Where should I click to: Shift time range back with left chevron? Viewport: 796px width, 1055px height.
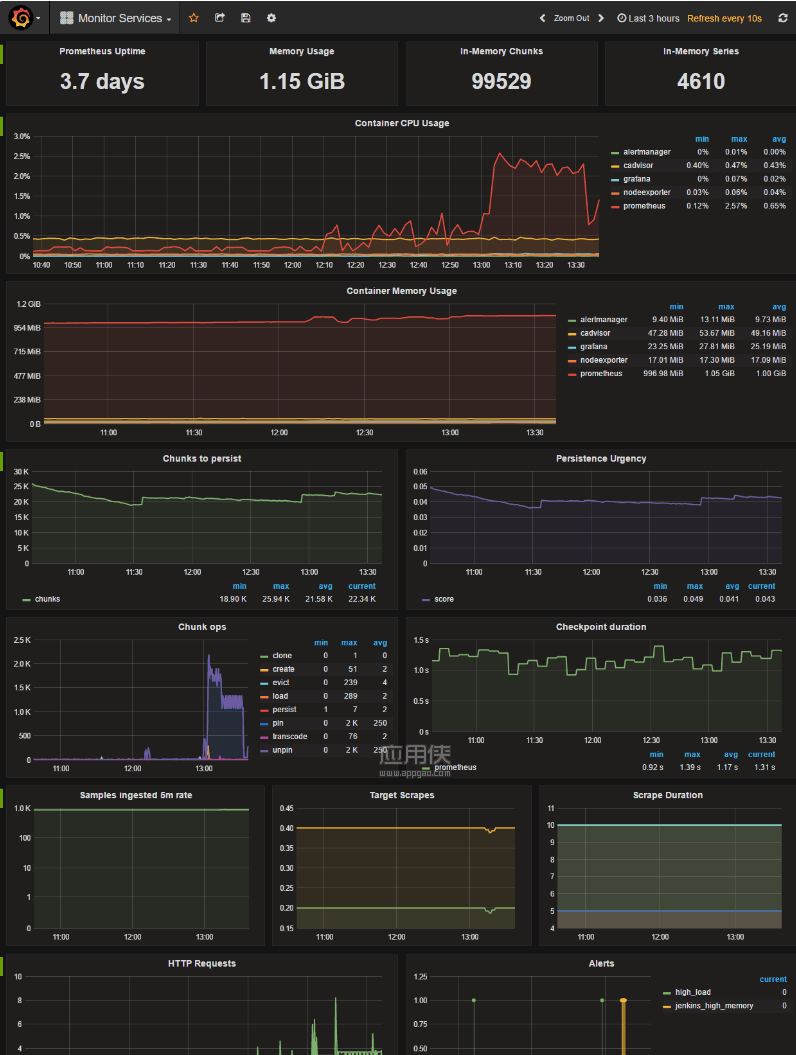click(542, 18)
